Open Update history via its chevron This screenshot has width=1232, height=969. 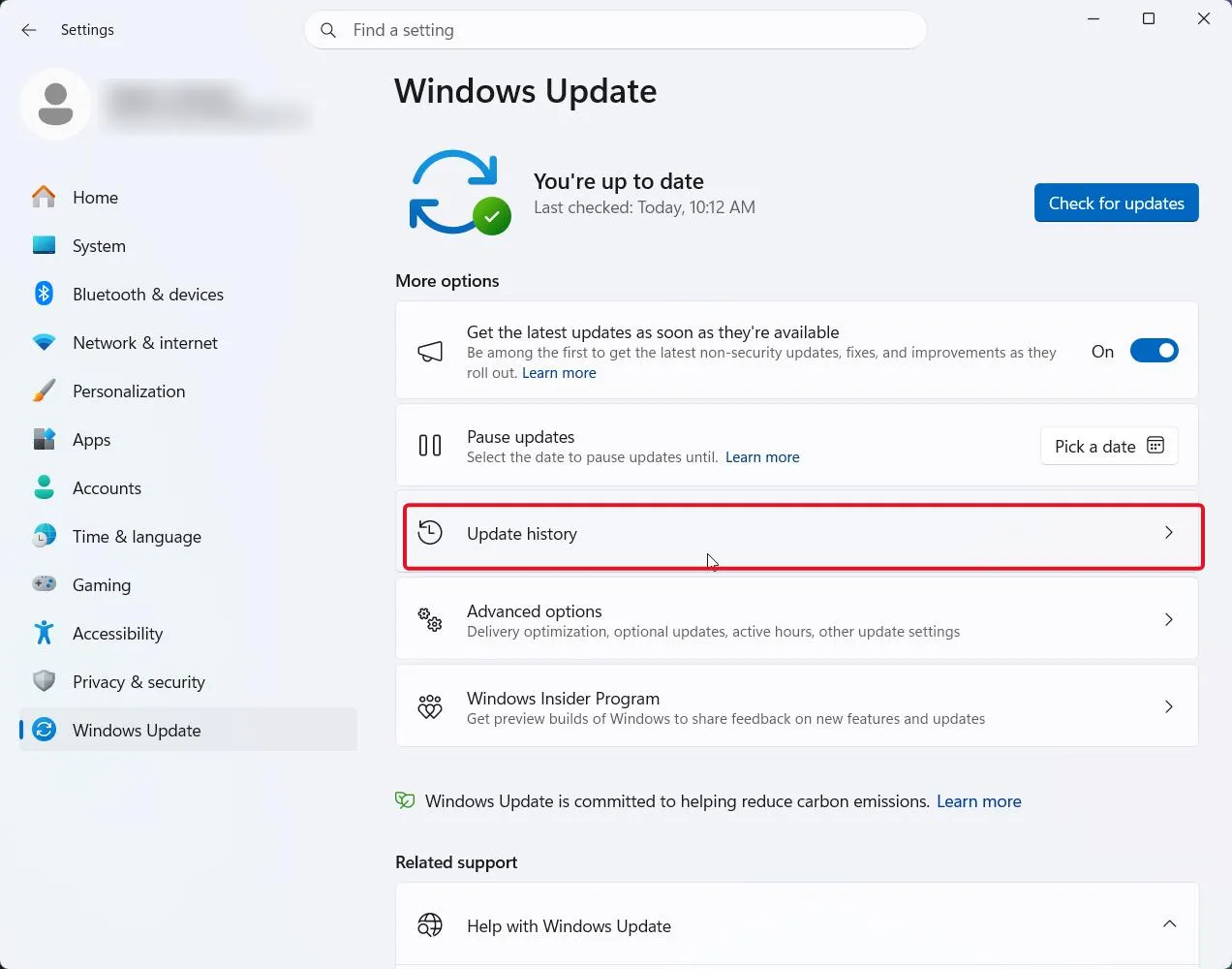click(x=1169, y=532)
